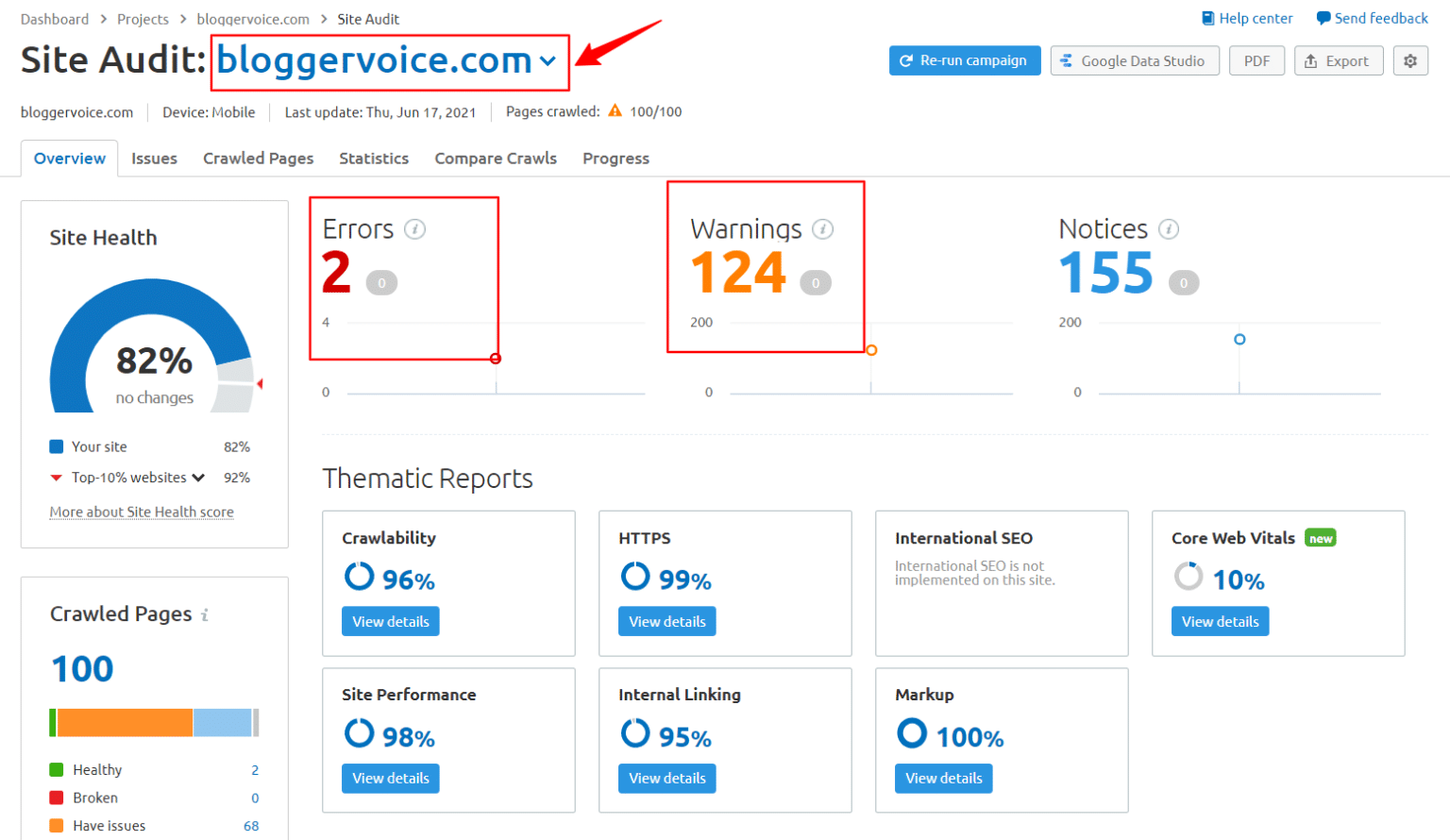The image size is (1450, 840).
Task: Click the Broken red legend swatch
Action: click(x=57, y=798)
